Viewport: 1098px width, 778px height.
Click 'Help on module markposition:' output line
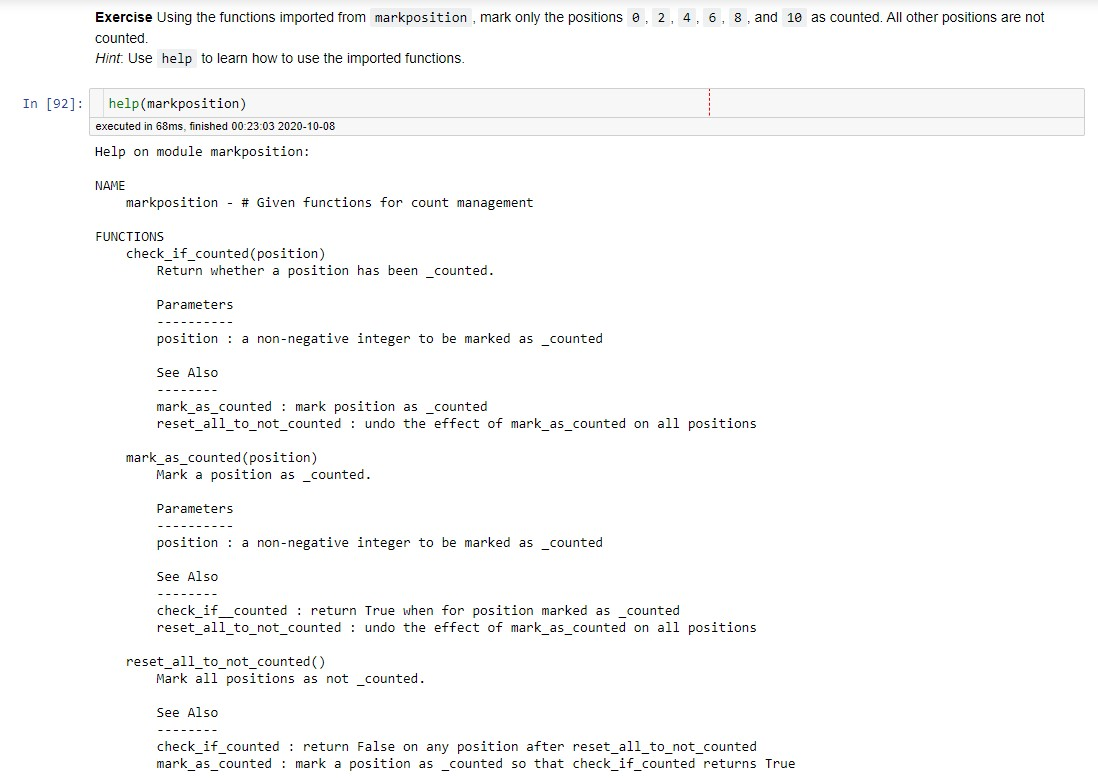[x=202, y=152]
